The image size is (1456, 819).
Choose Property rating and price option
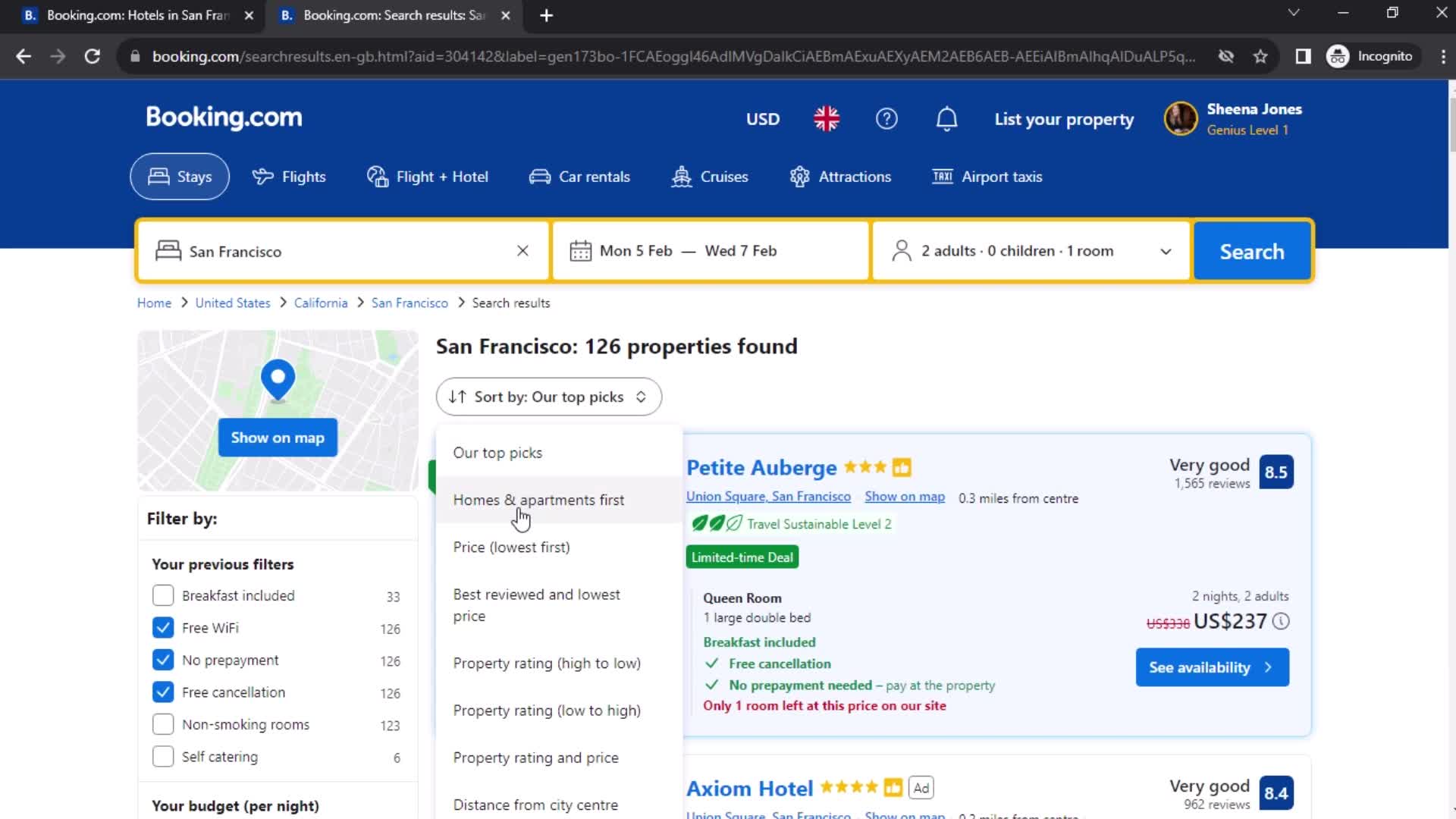559,758
